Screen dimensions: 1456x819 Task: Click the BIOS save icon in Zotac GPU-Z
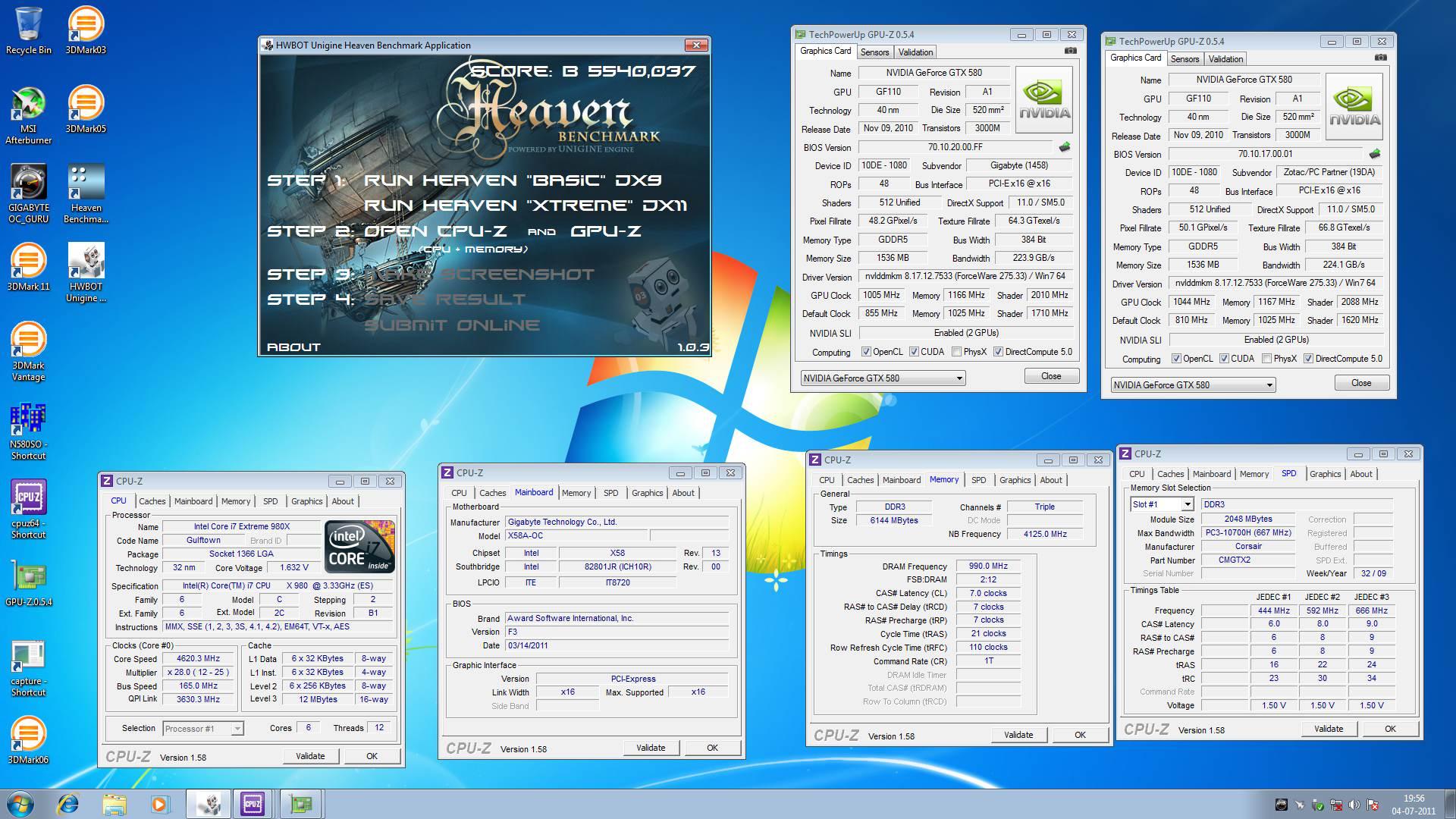pyautogui.click(x=1374, y=154)
